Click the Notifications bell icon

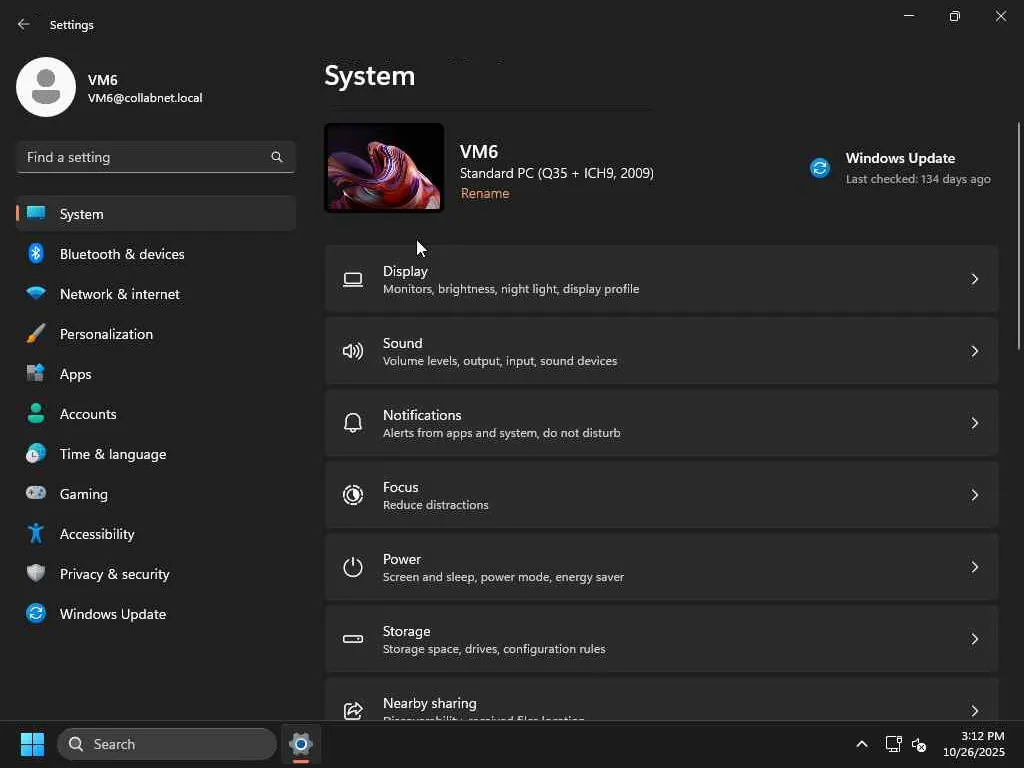point(353,423)
